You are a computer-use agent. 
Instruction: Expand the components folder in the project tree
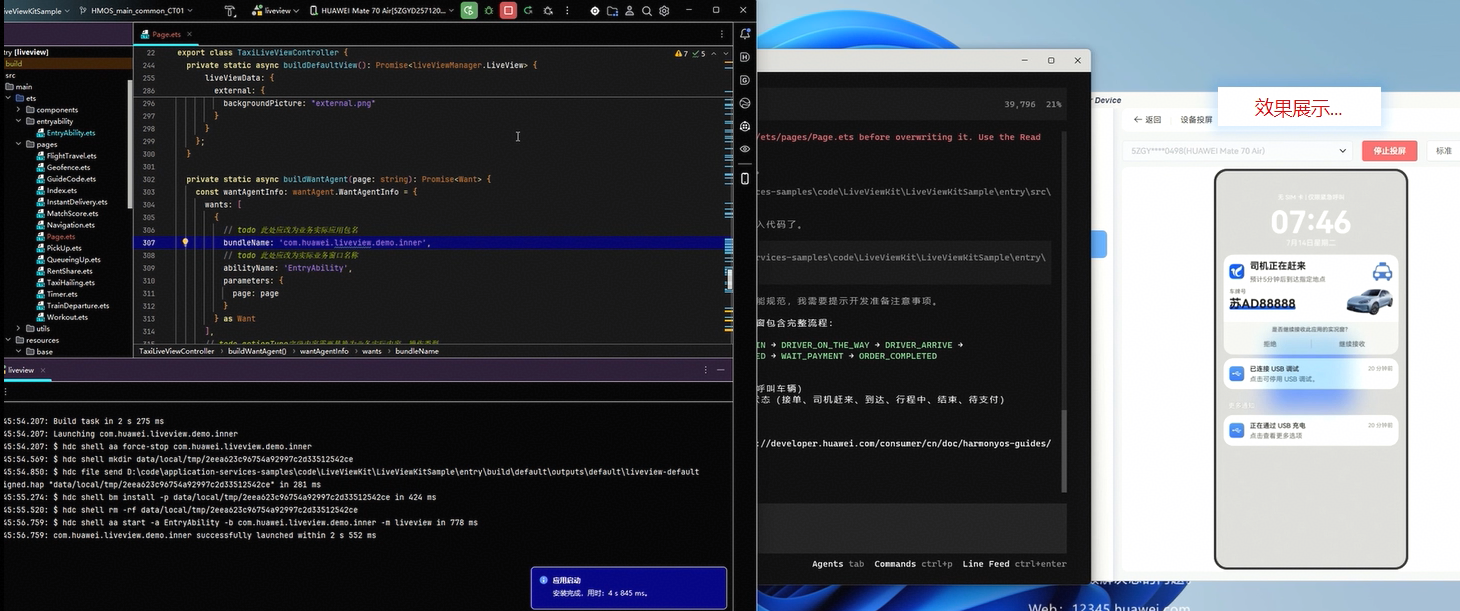[x=18, y=110]
